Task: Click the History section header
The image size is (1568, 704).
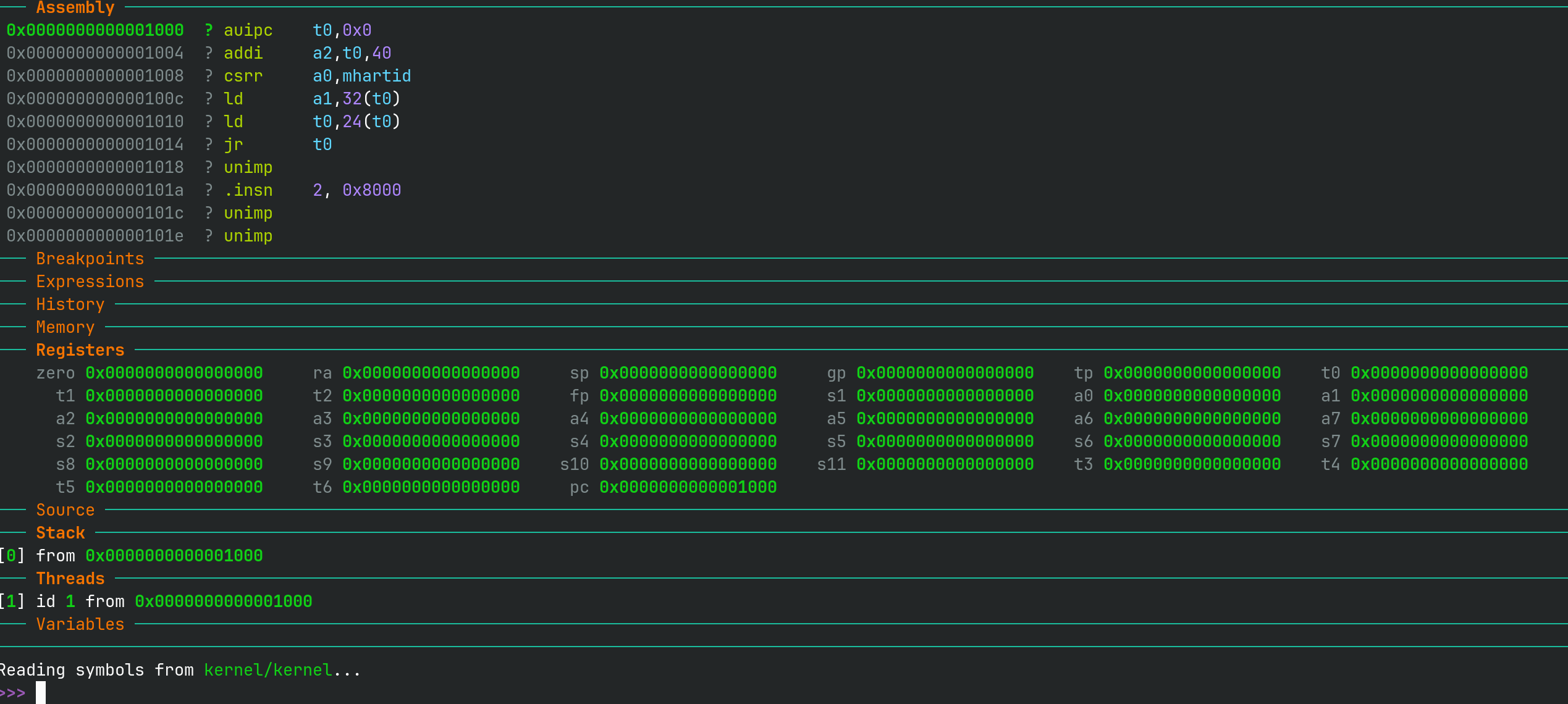Action: [x=70, y=304]
